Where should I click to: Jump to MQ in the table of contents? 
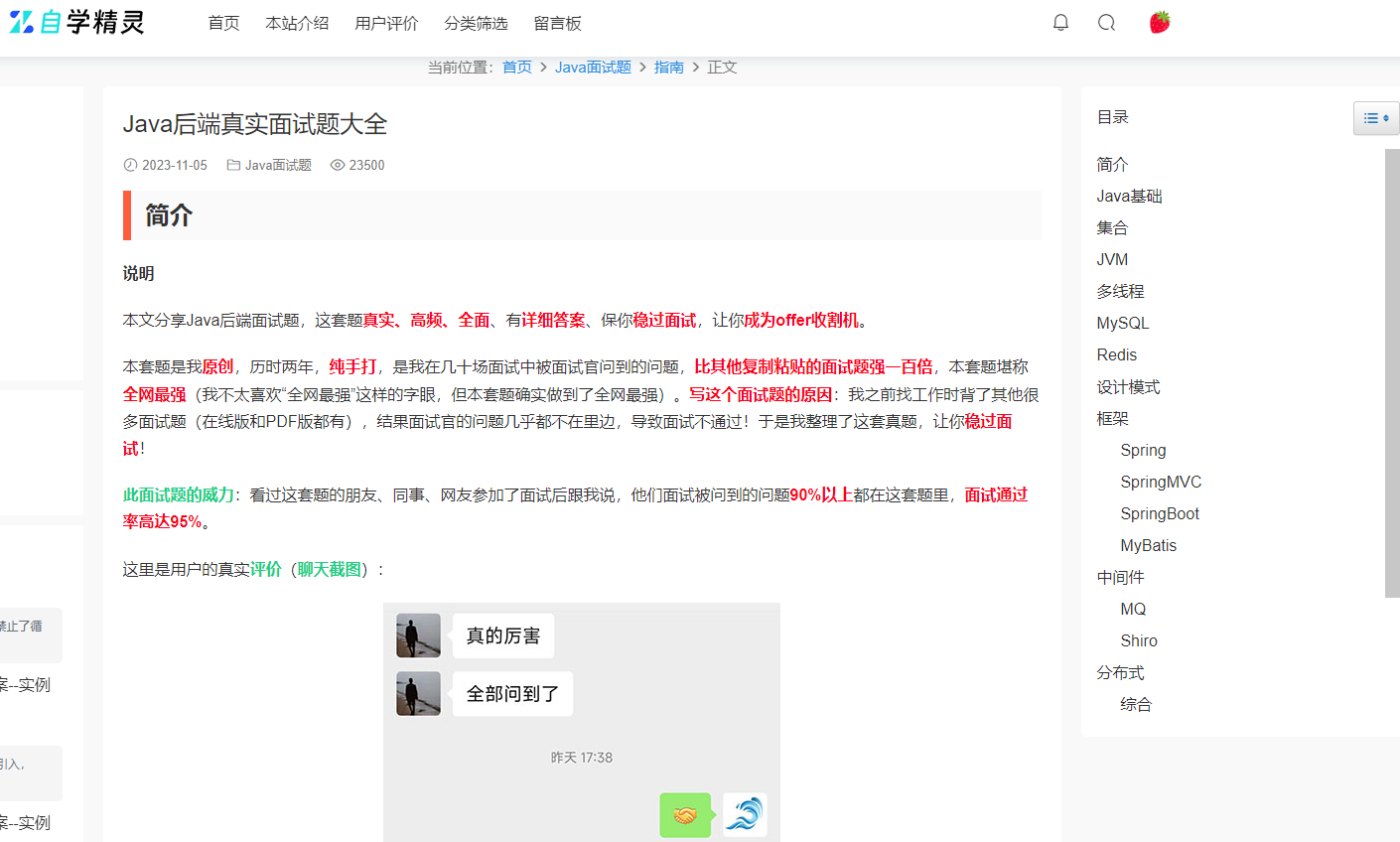(1133, 609)
